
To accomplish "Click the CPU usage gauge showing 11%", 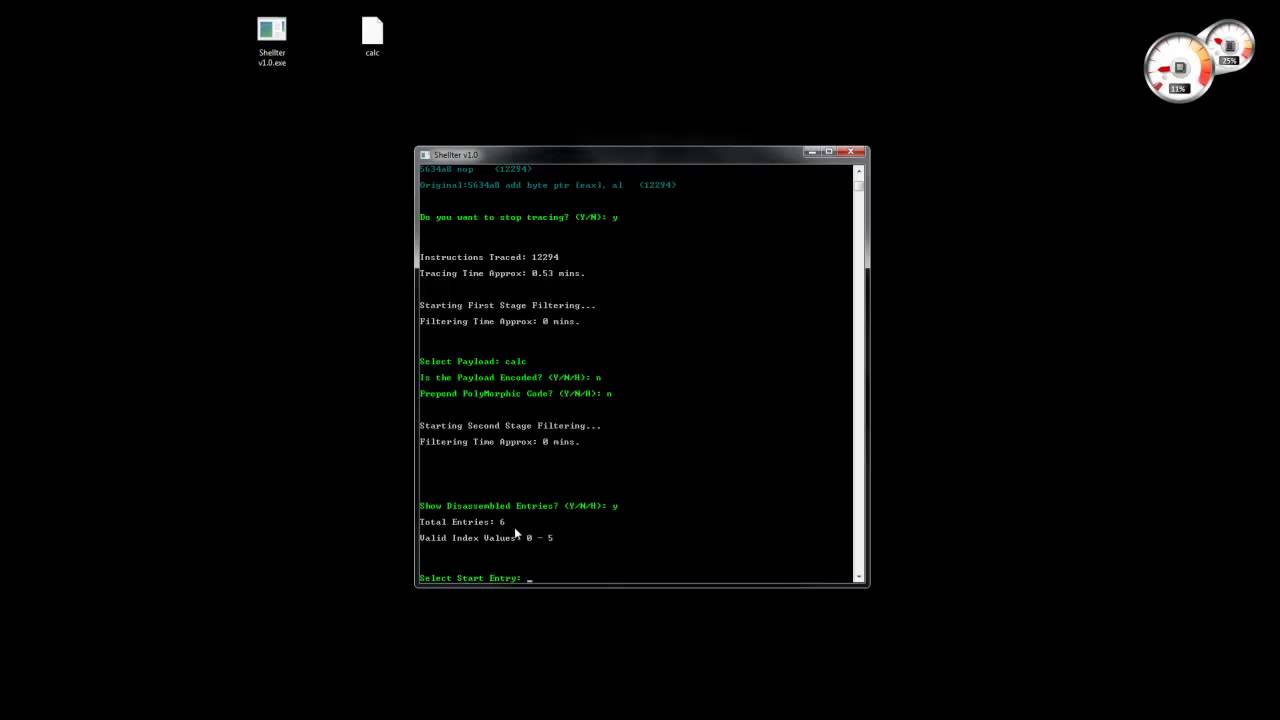I will click(x=1179, y=68).
